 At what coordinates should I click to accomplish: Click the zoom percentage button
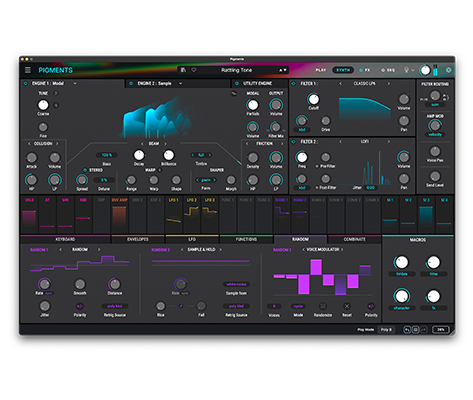click(441, 330)
